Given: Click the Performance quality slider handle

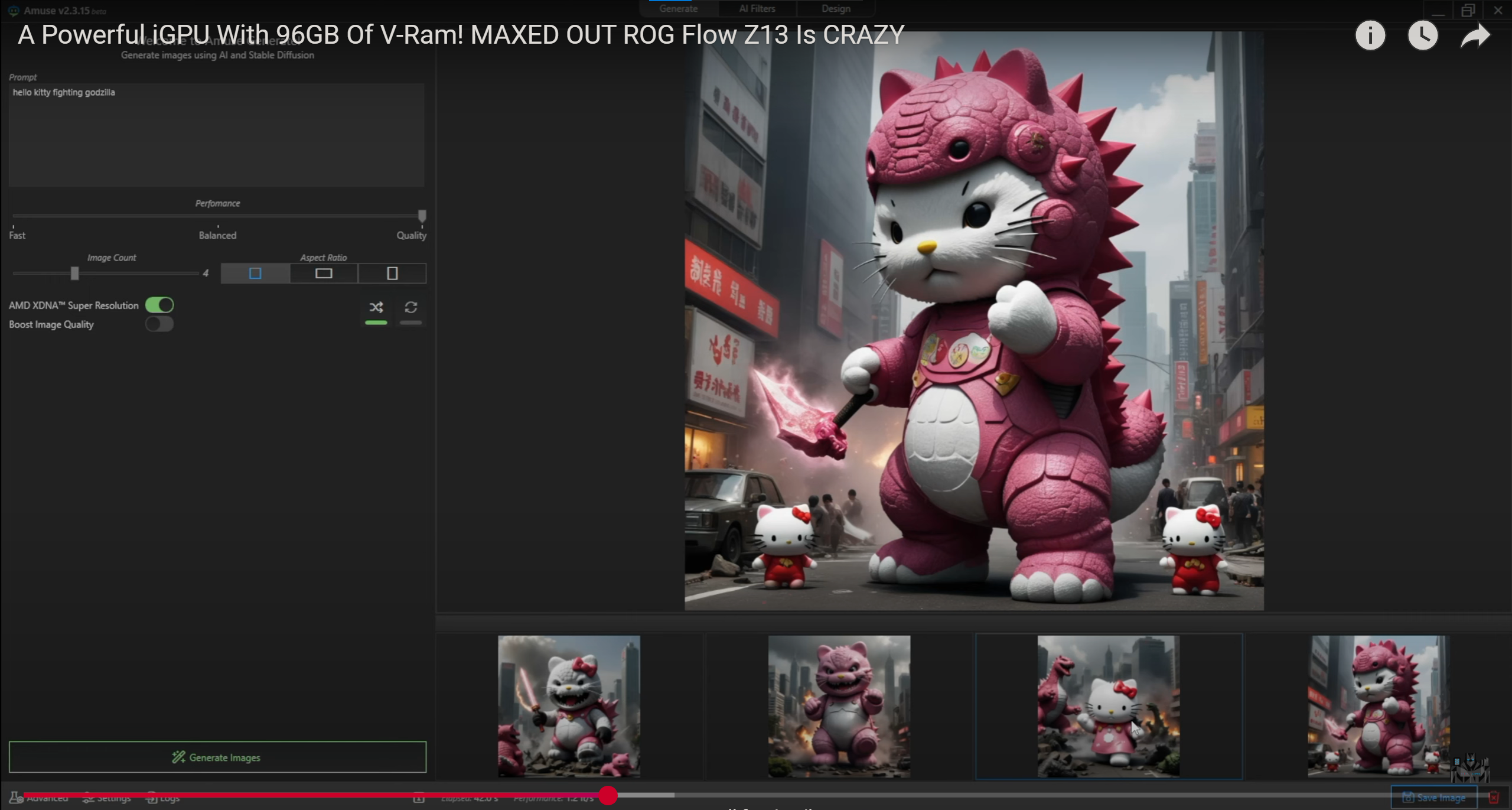Looking at the screenshot, I should pos(422,216).
